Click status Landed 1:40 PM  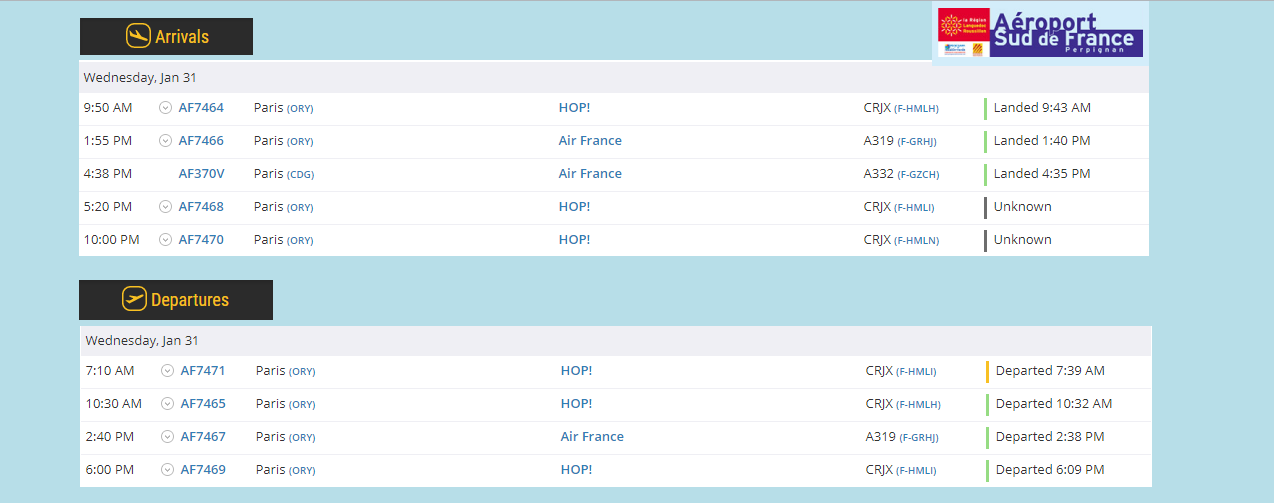click(1042, 141)
